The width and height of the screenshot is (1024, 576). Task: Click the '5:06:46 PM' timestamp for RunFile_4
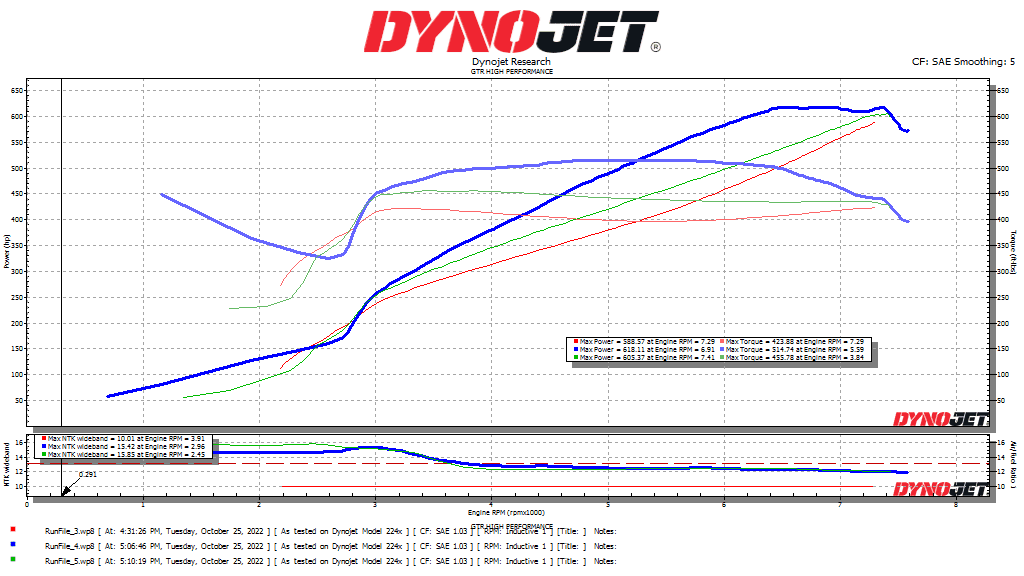(140, 547)
